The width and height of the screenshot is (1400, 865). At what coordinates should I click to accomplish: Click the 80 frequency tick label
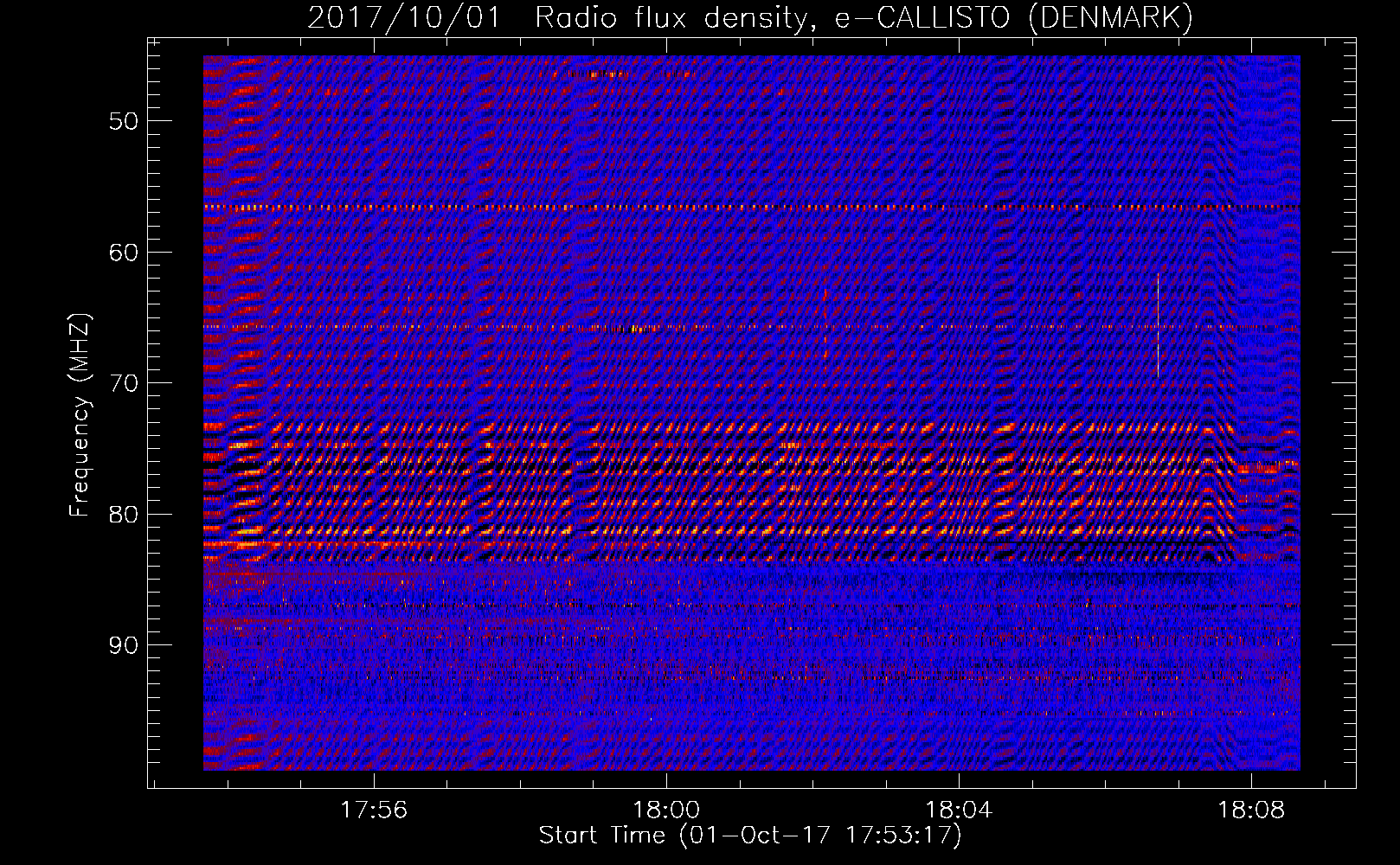[x=124, y=515]
